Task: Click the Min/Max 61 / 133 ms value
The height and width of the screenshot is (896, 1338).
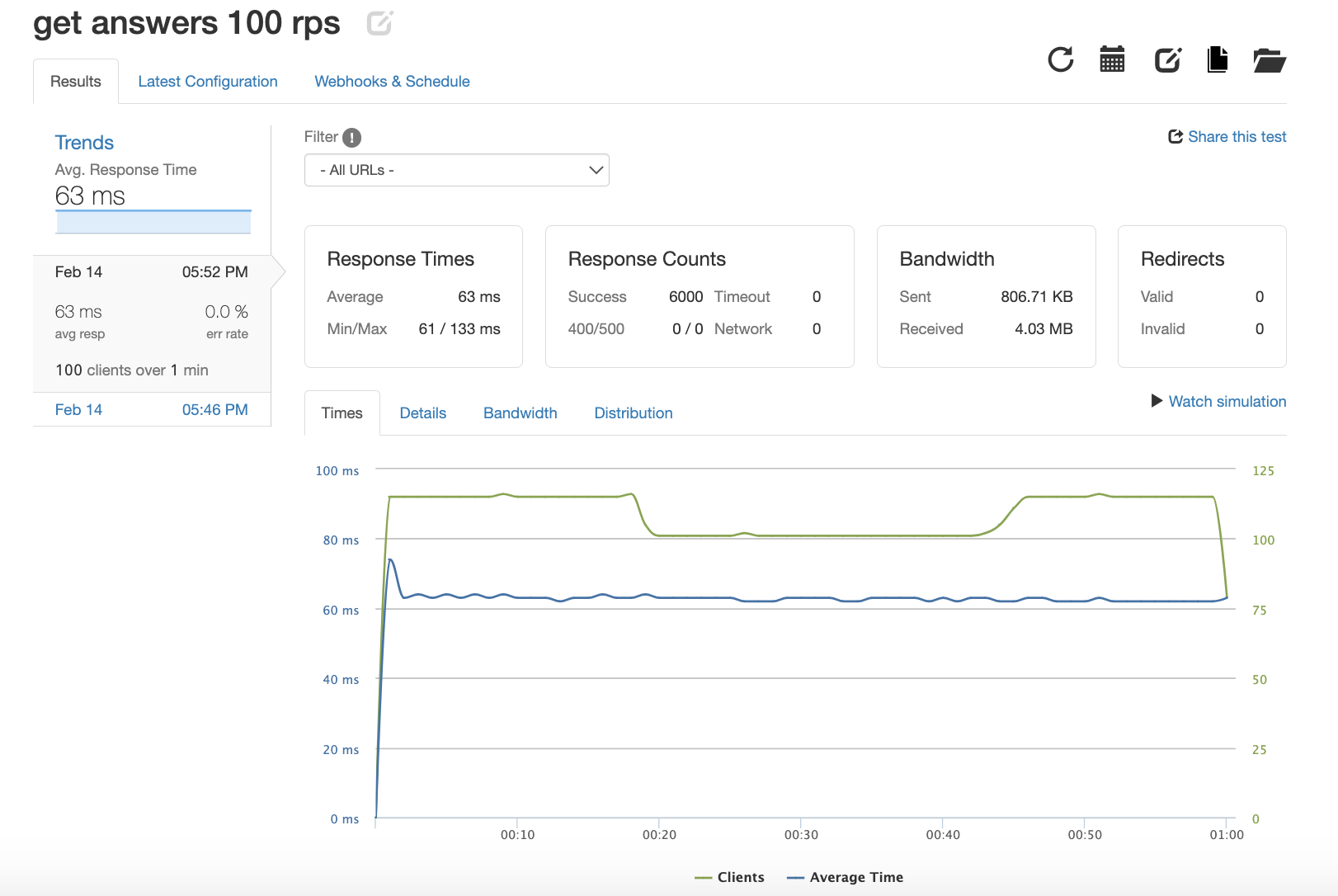Action: 459,329
